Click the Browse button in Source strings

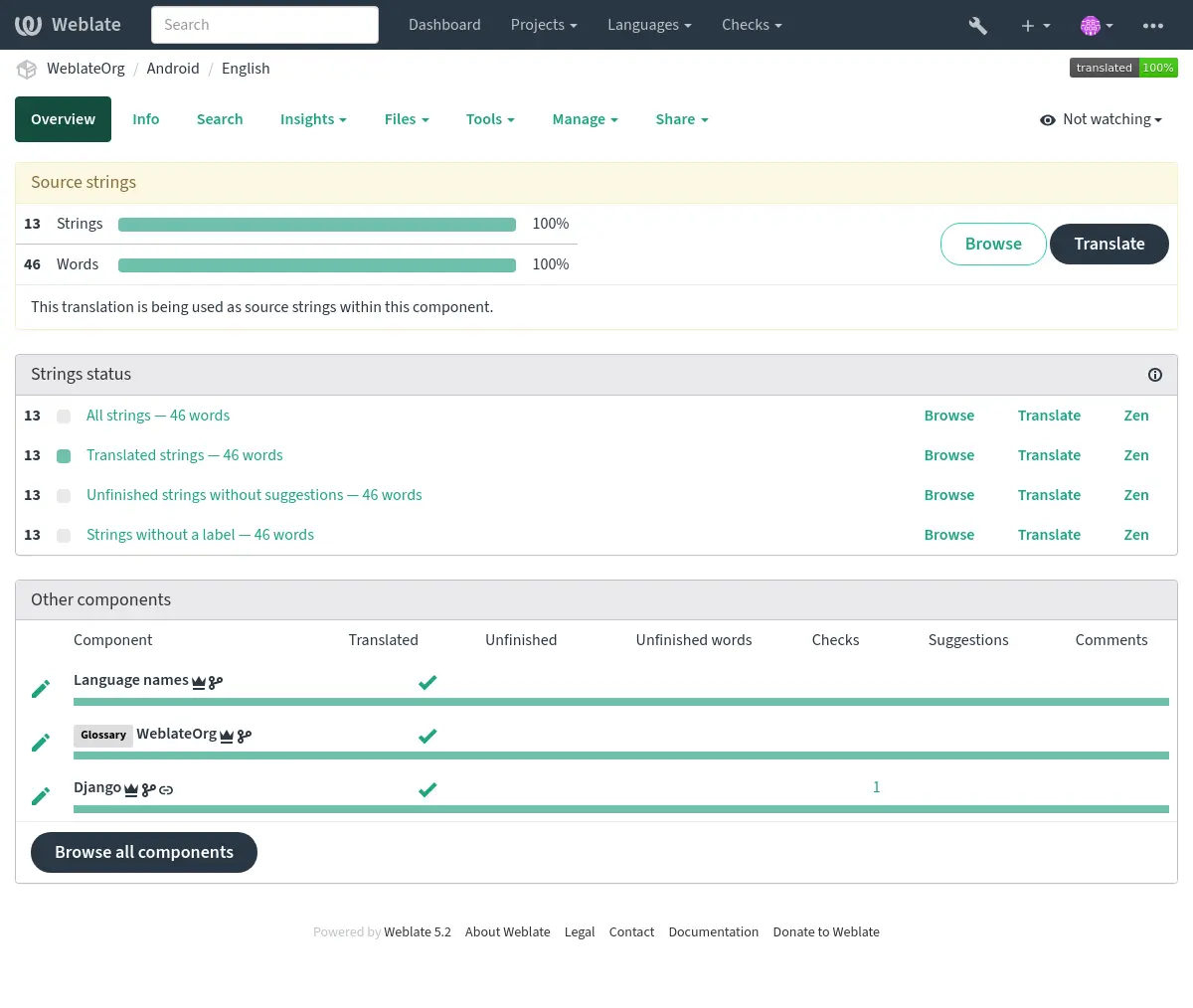tap(993, 244)
